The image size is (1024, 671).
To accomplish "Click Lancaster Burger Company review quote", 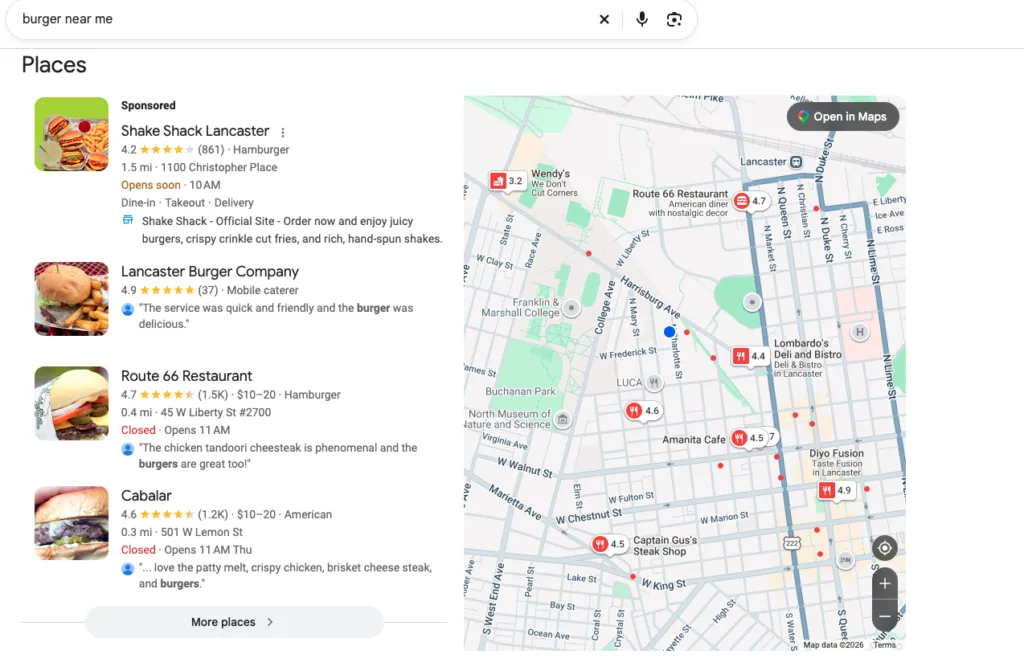I will [276, 316].
